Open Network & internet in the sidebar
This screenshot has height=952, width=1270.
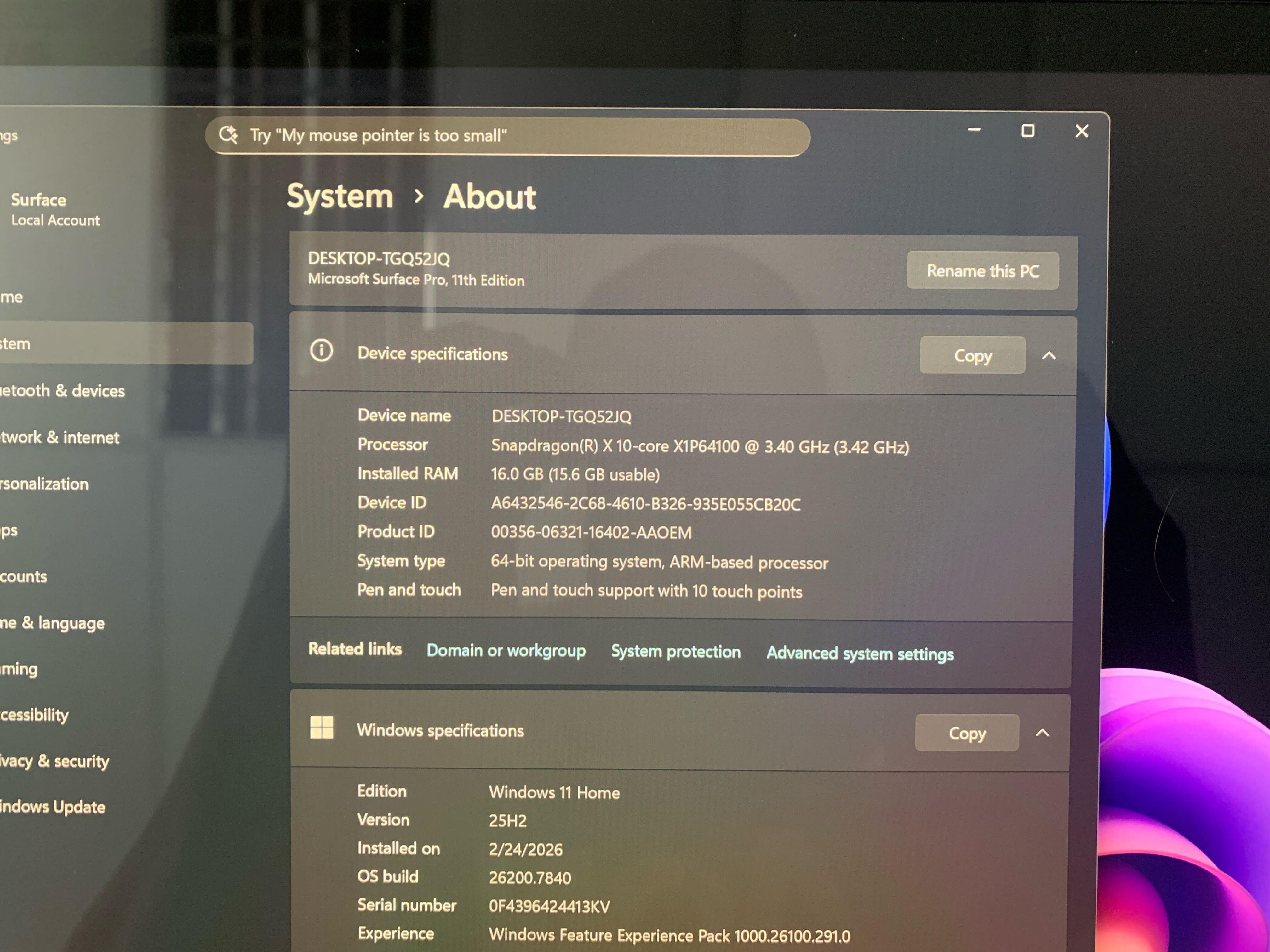pyautogui.click(x=60, y=437)
